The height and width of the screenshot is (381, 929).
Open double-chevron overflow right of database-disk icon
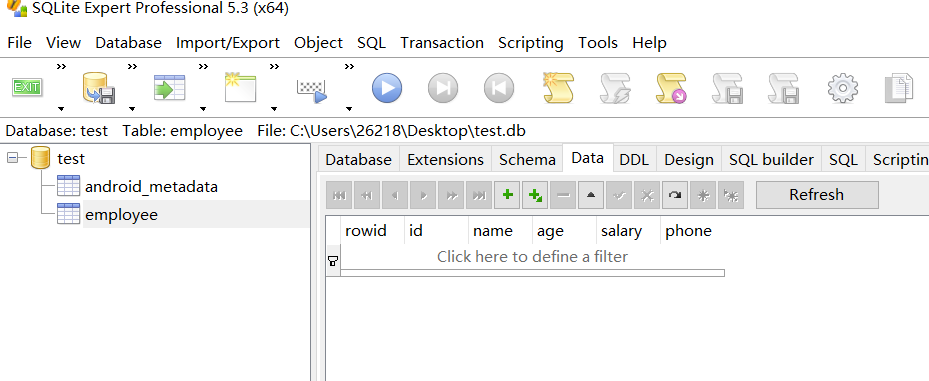pyautogui.click(x=133, y=66)
